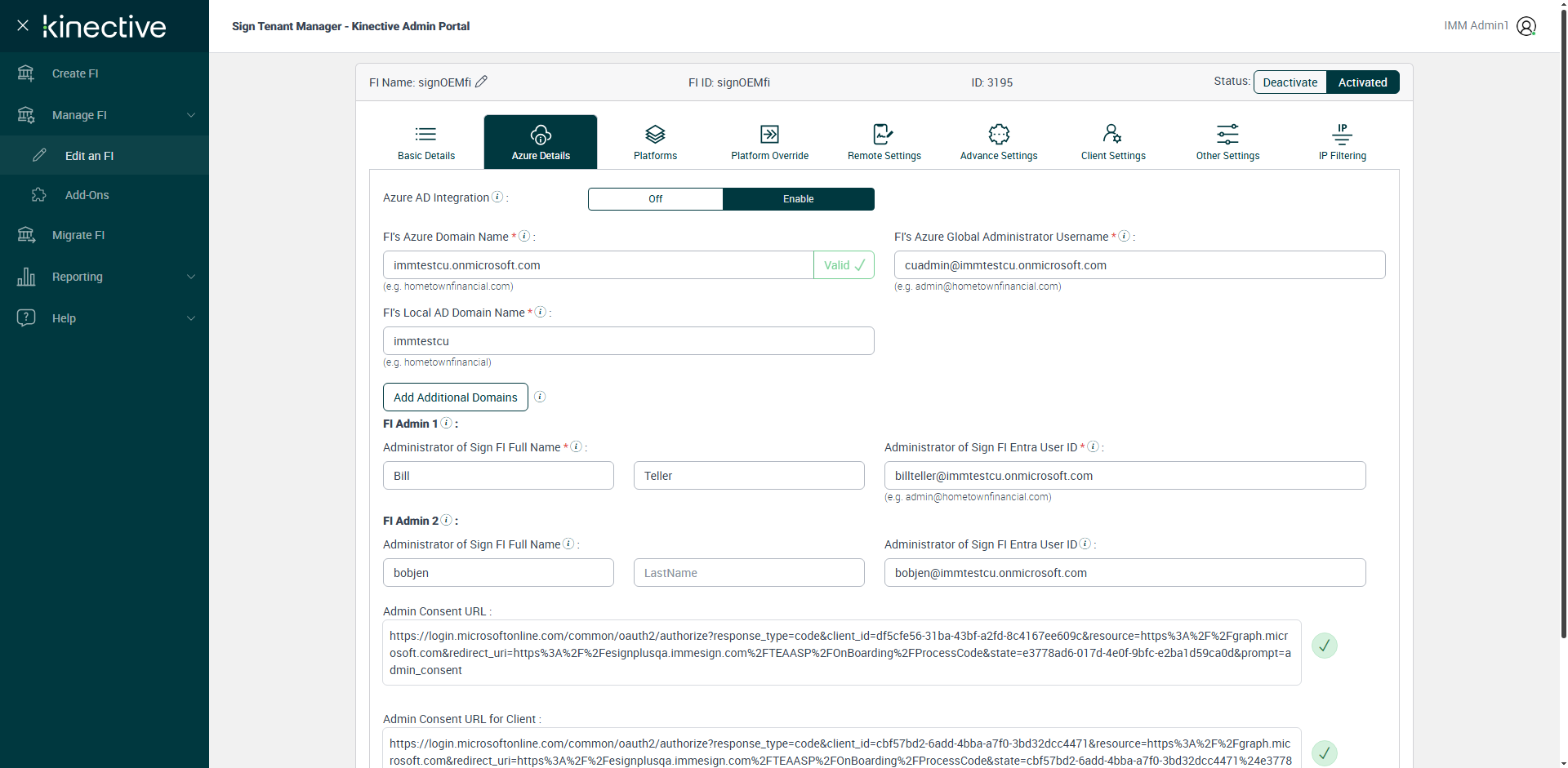Switch to the IP Filtering tab
Image resolution: width=1568 pixels, height=768 pixels.
pos(1342,142)
